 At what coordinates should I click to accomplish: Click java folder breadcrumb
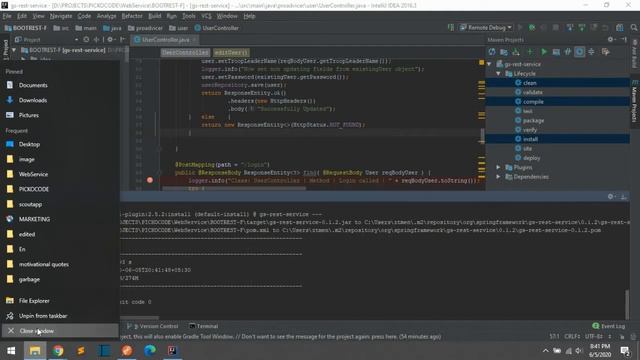coord(112,28)
